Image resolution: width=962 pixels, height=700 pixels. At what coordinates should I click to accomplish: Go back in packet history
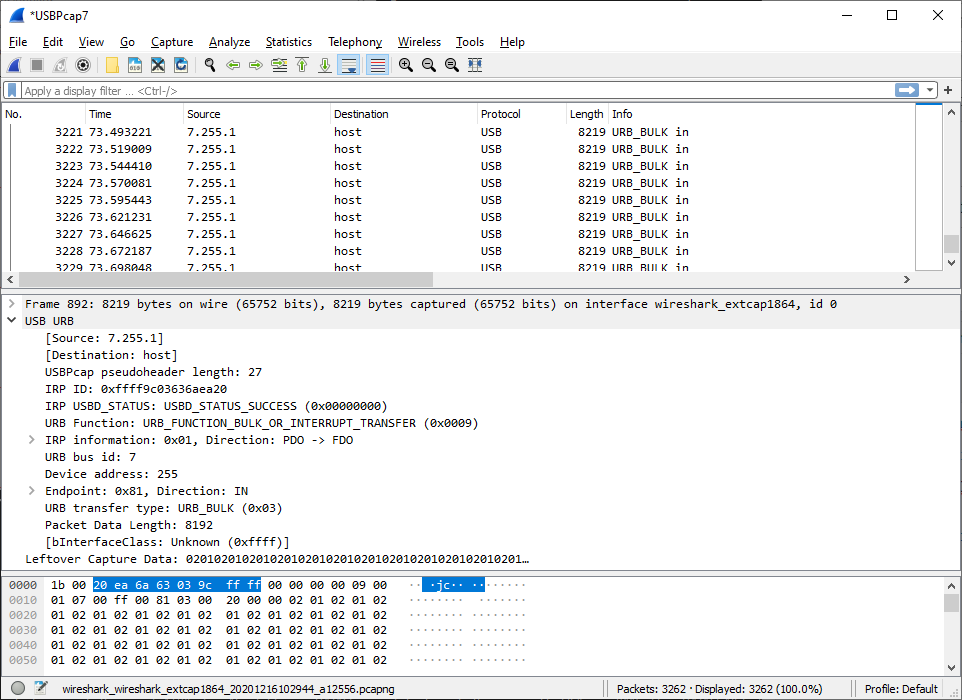tap(233, 65)
